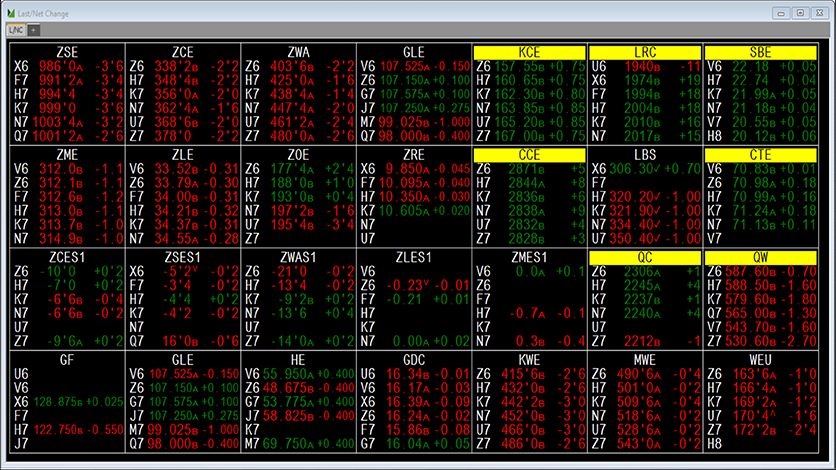This screenshot has width=836, height=470.
Task: Click the yellow SBE panel header
Action: click(761, 52)
